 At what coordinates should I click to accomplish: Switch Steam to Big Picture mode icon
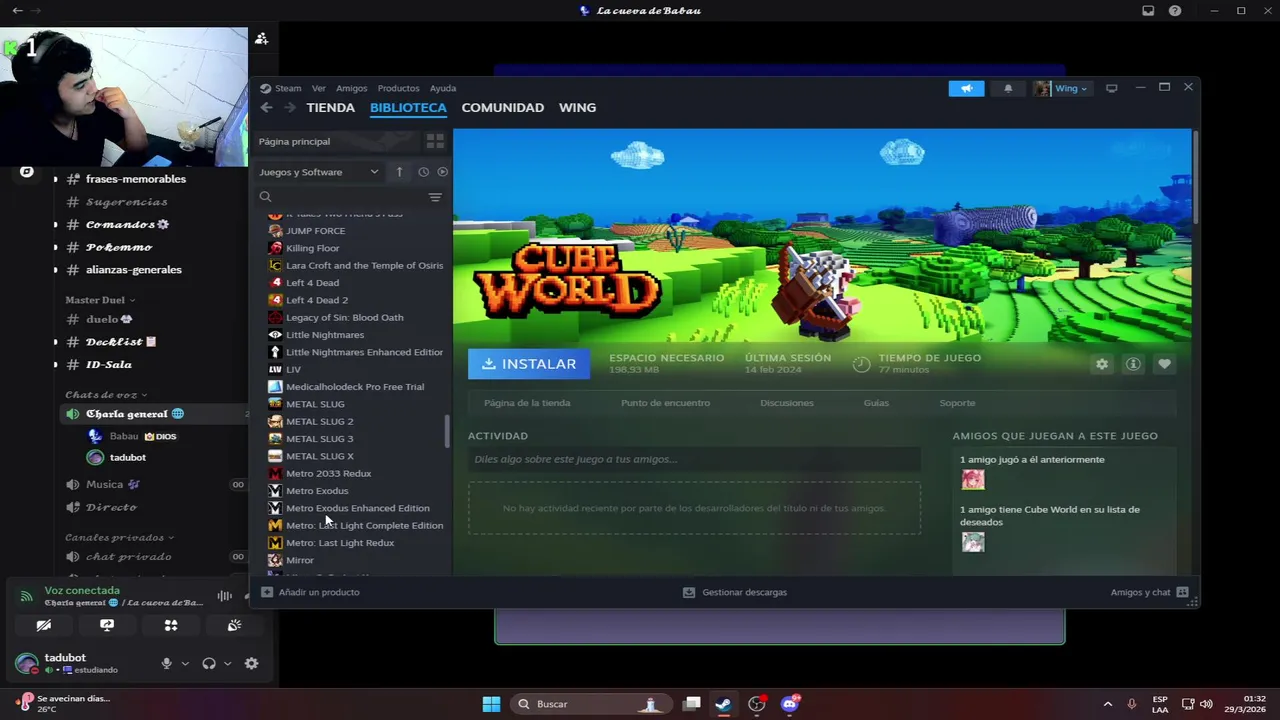pyautogui.click(x=1111, y=88)
